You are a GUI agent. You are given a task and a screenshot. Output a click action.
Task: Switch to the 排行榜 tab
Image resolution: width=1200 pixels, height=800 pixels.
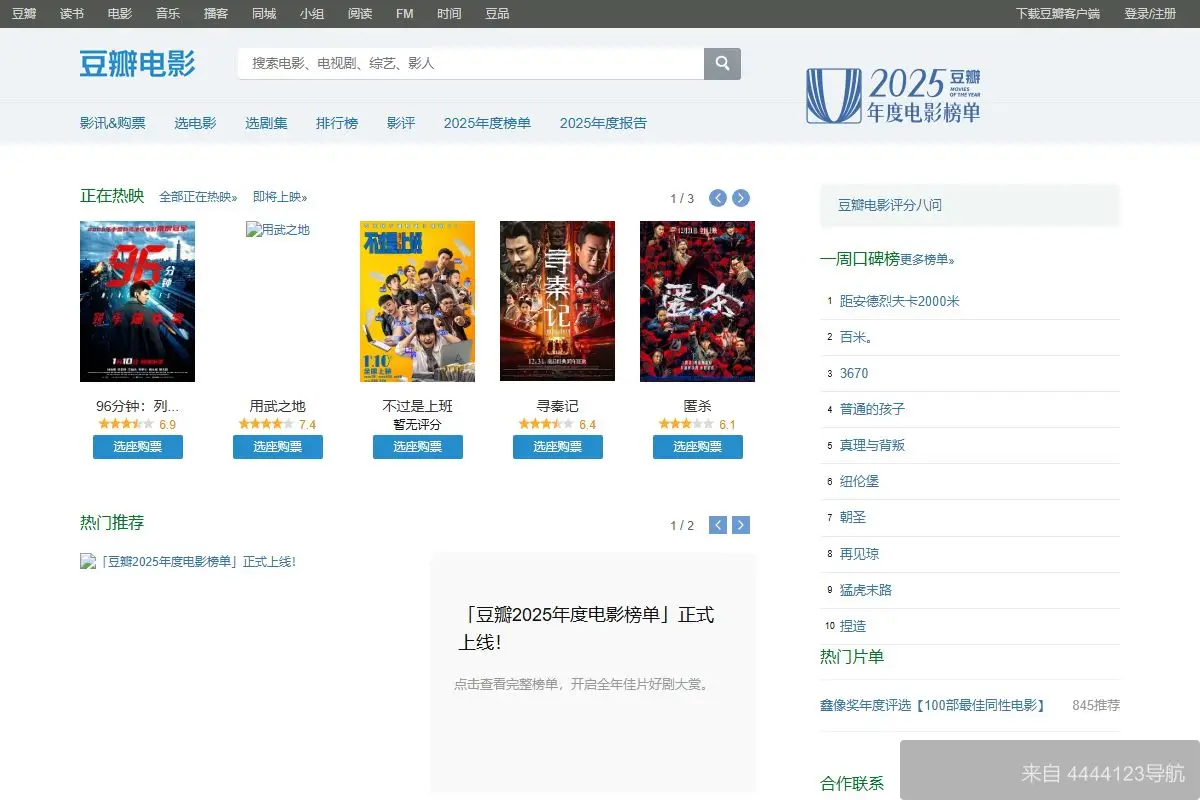337,122
